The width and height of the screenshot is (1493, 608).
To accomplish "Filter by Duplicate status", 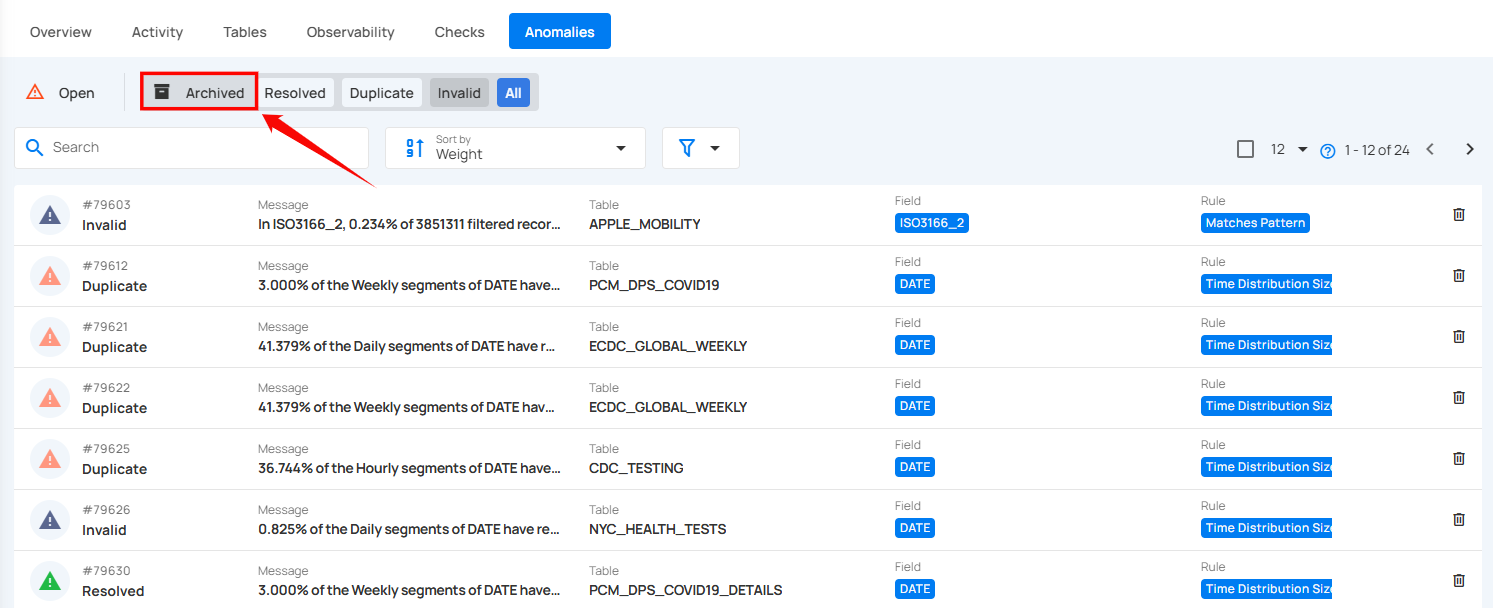I will point(381,93).
